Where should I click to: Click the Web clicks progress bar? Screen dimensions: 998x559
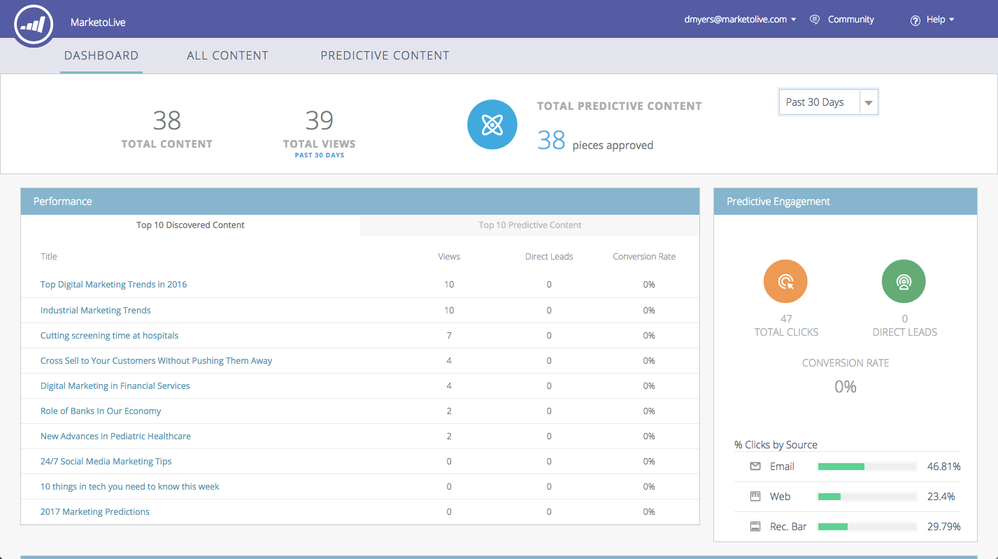click(867, 497)
